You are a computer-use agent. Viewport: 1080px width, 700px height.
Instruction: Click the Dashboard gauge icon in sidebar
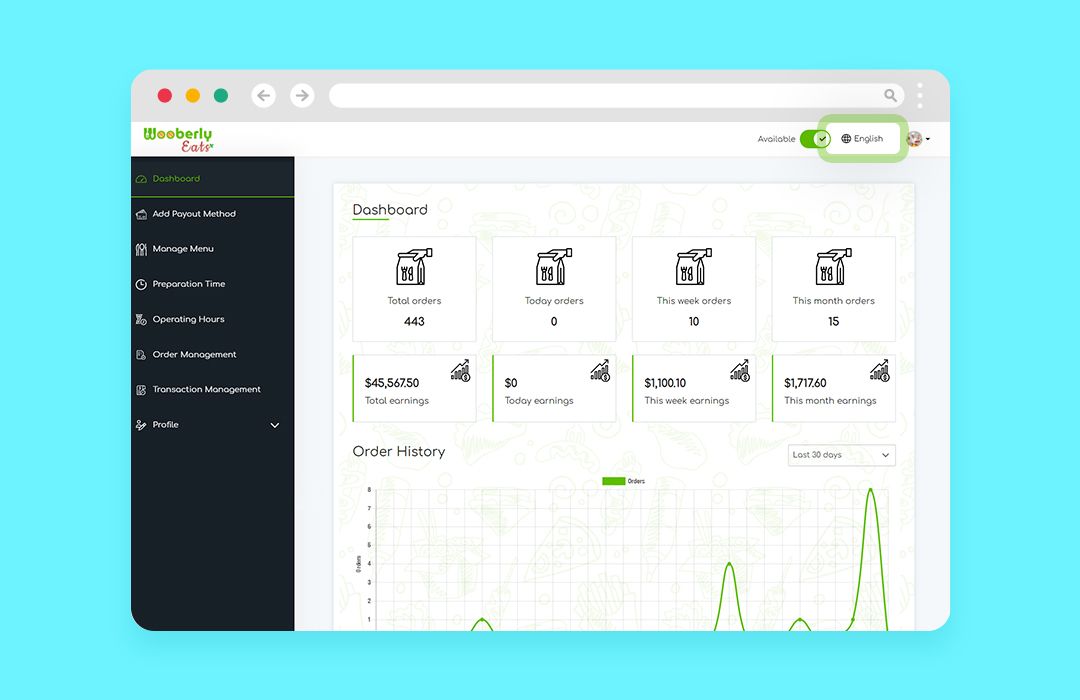coord(141,179)
